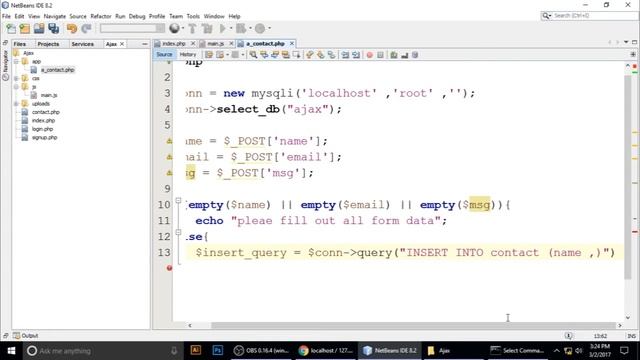This screenshot has width=640, height=360.
Task: Click the Search (Ctrl+I) input field
Action: click(590, 16)
